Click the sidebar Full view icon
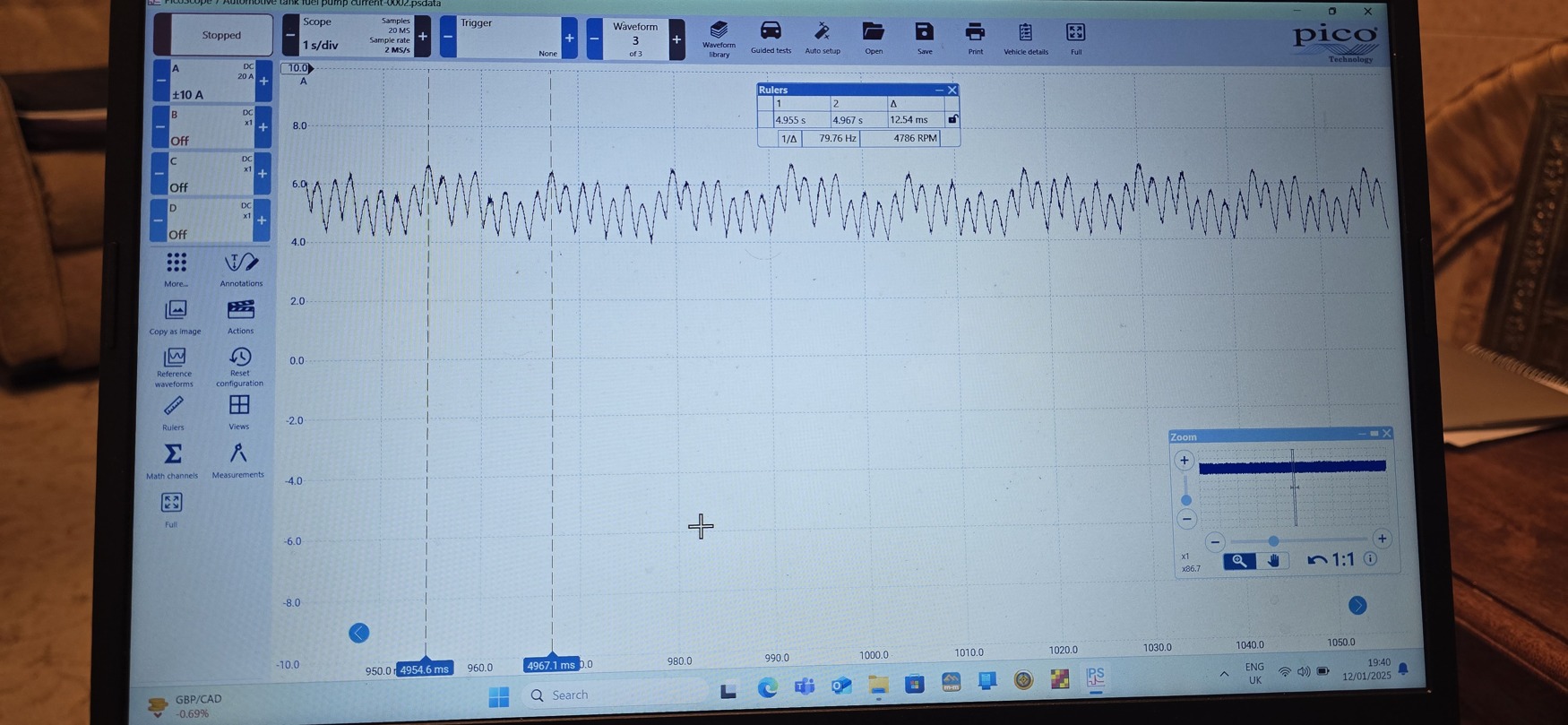 (x=171, y=510)
